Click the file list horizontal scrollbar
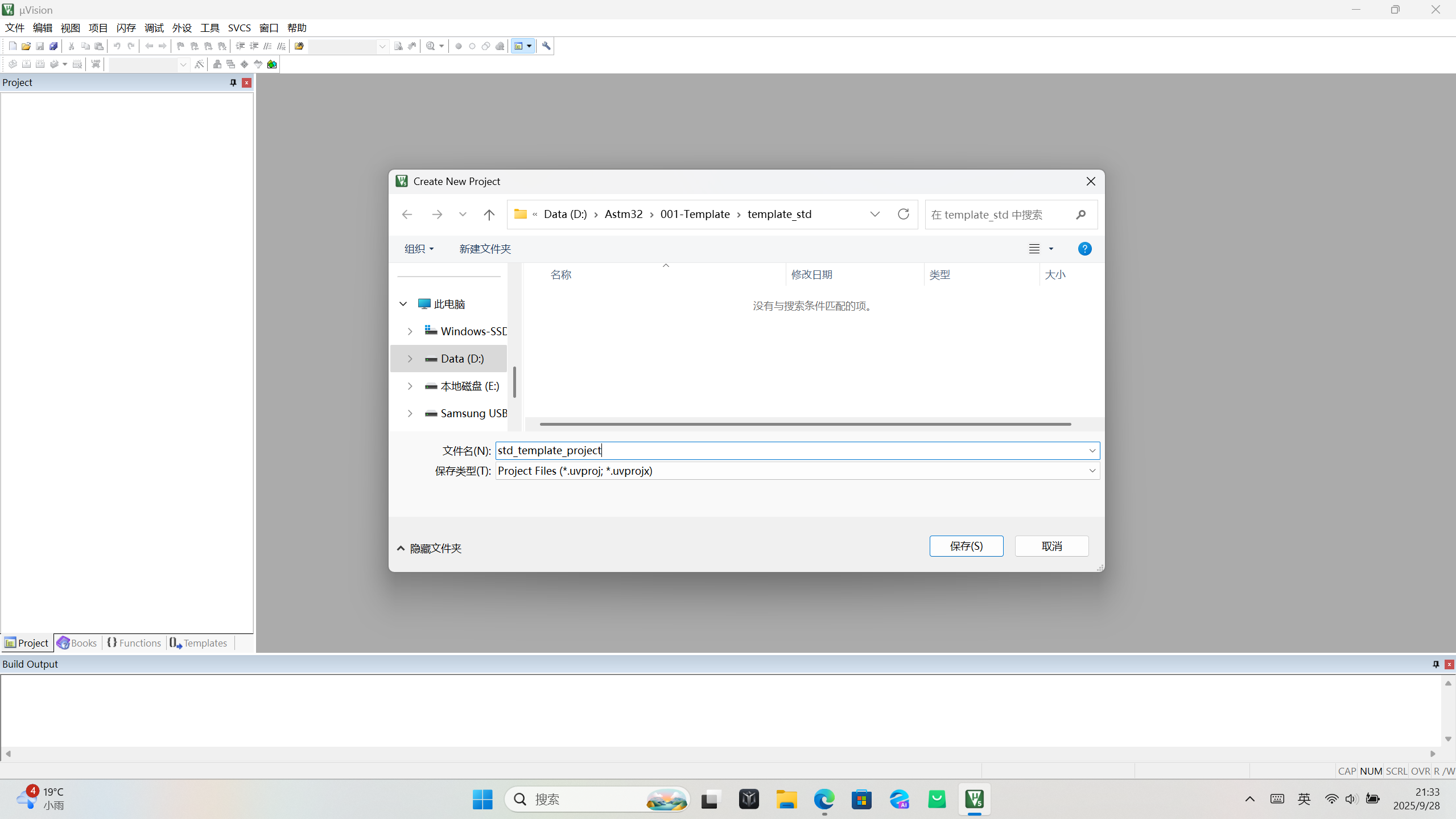The width and height of the screenshot is (1456, 819). click(805, 424)
